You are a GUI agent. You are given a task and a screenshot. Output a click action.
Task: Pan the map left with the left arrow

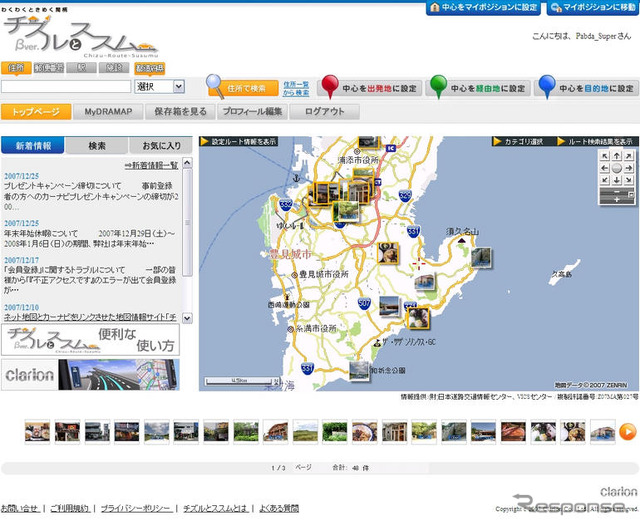[x=604, y=168]
